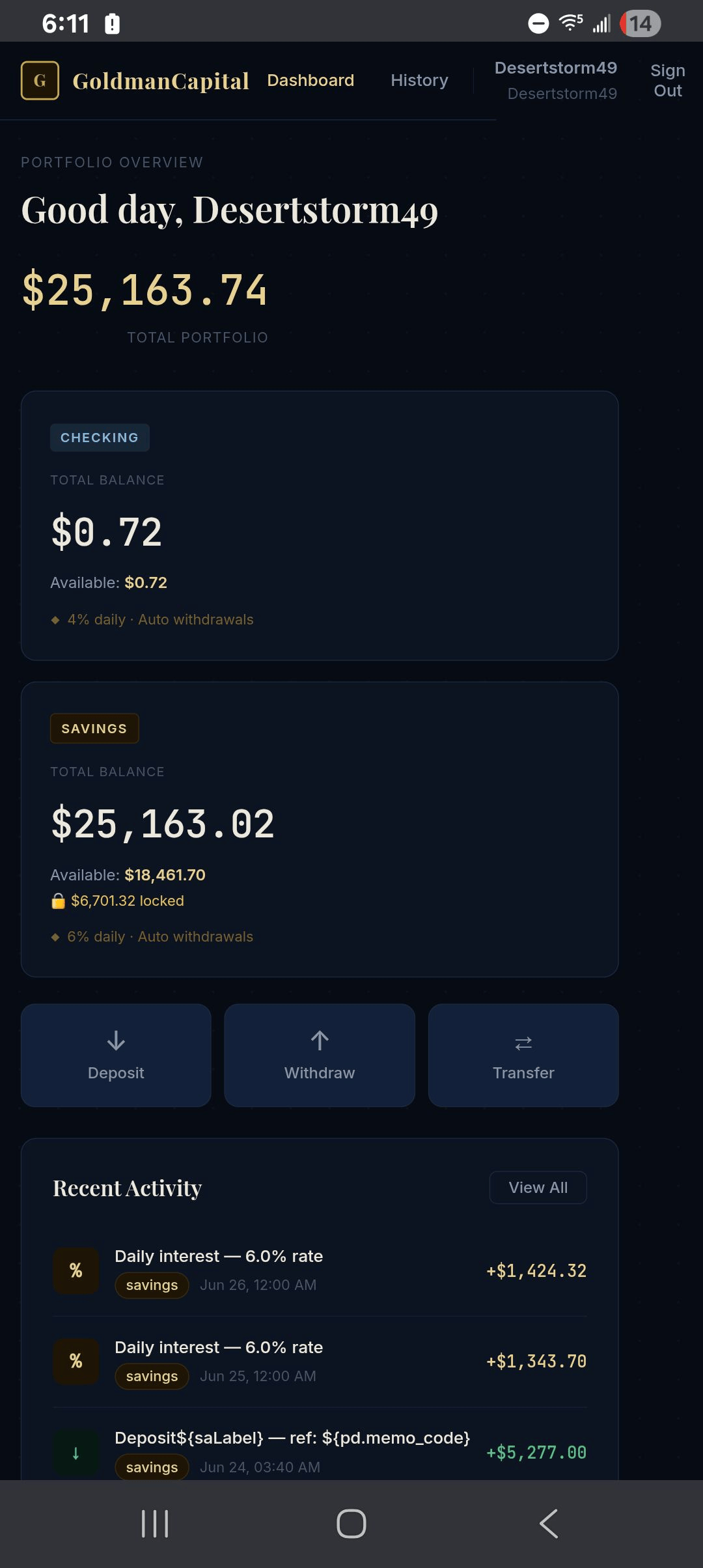Open the Dashboard nav tab
This screenshot has height=1568, width=703.
[310, 80]
